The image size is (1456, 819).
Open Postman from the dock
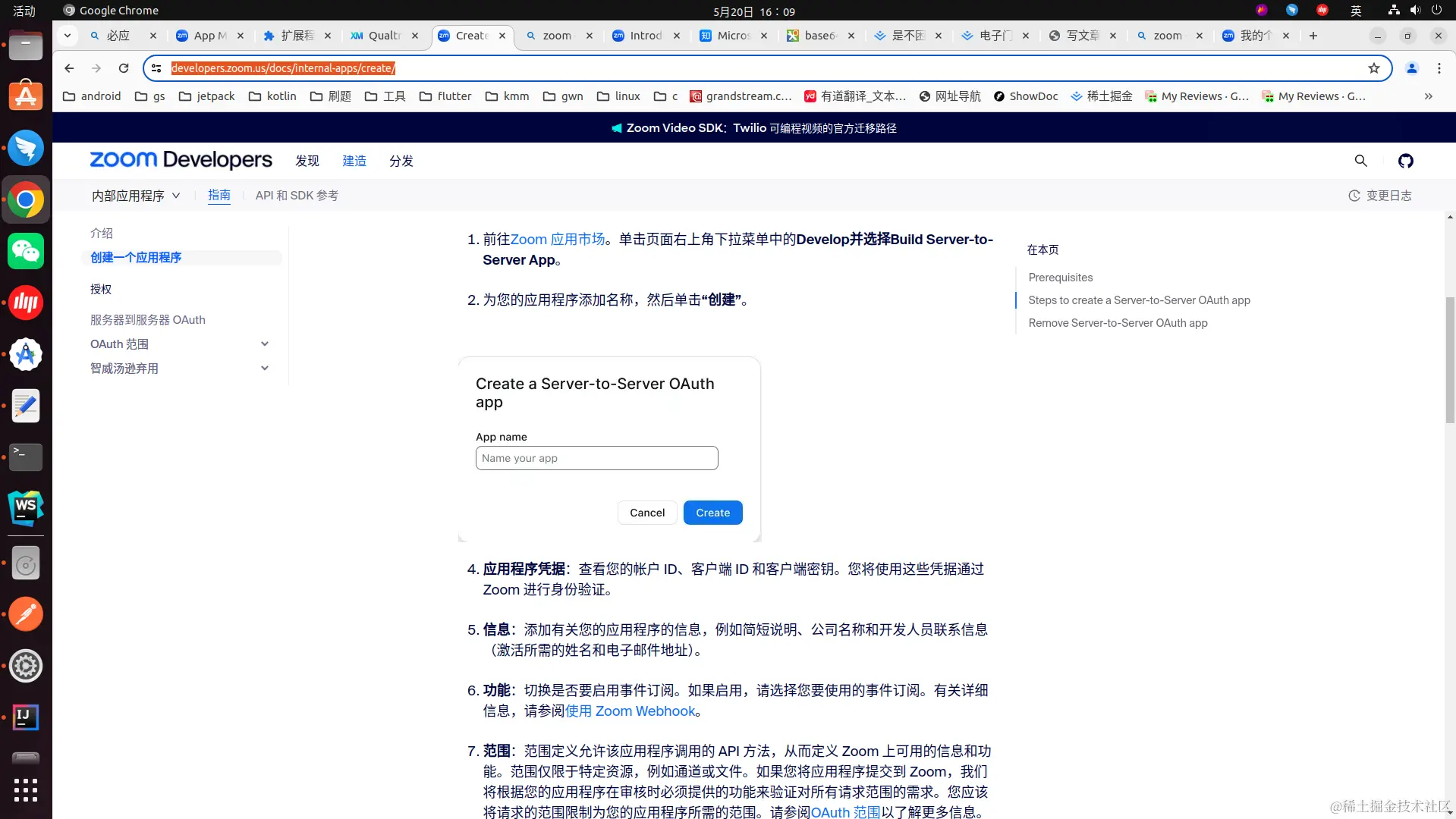[26, 614]
